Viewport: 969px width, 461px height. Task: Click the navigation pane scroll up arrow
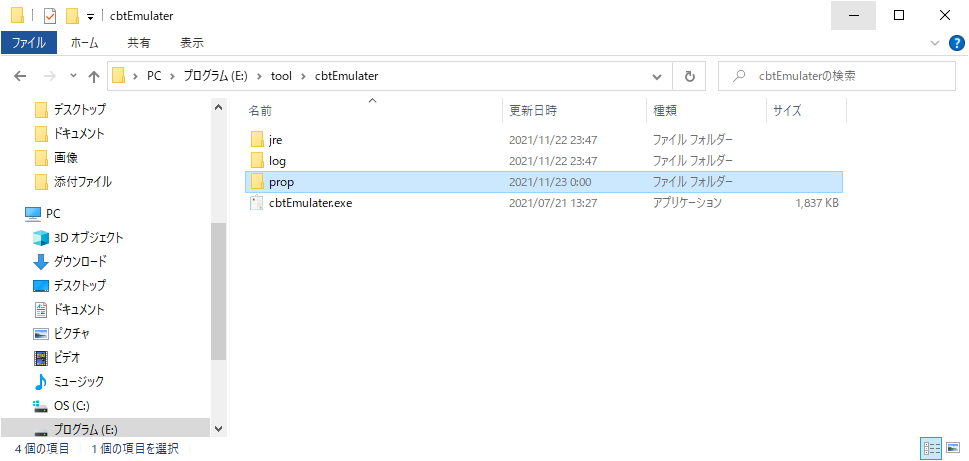[218, 107]
